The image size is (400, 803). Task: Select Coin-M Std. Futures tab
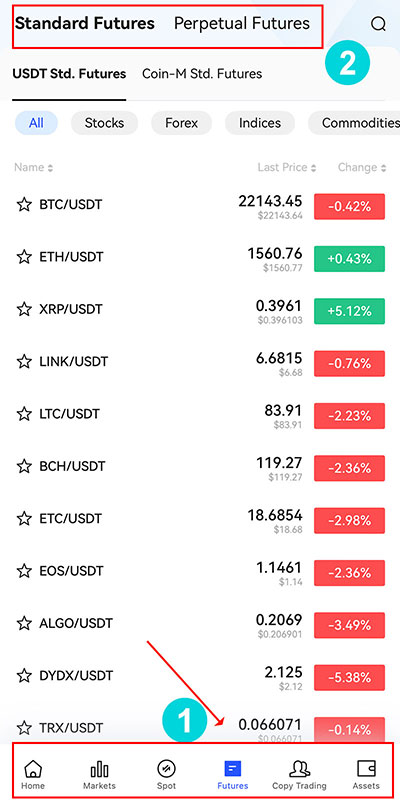pyautogui.click(x=202, y=74)
